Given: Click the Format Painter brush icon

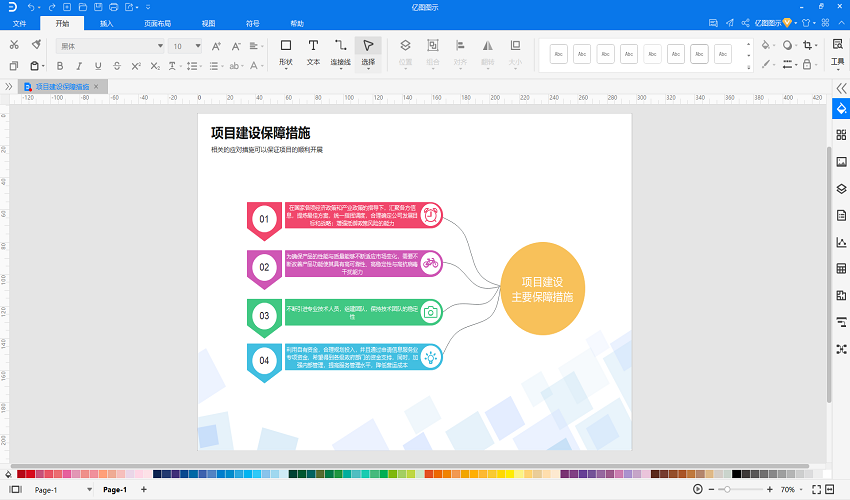Looking at the screenshot, I should [x=36, y=45].
